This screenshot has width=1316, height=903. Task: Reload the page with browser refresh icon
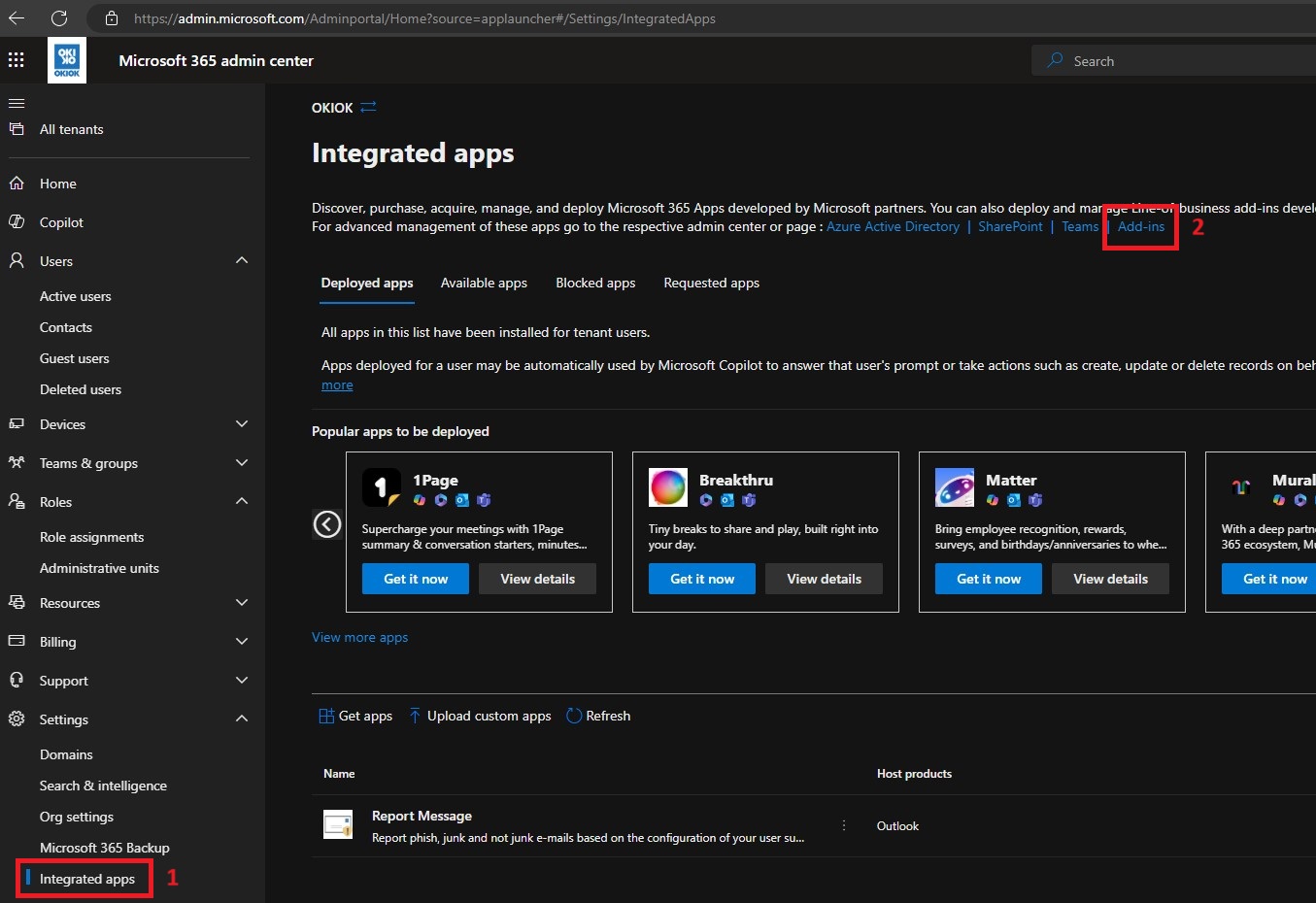pyautogui.click(x=59, y=18)
